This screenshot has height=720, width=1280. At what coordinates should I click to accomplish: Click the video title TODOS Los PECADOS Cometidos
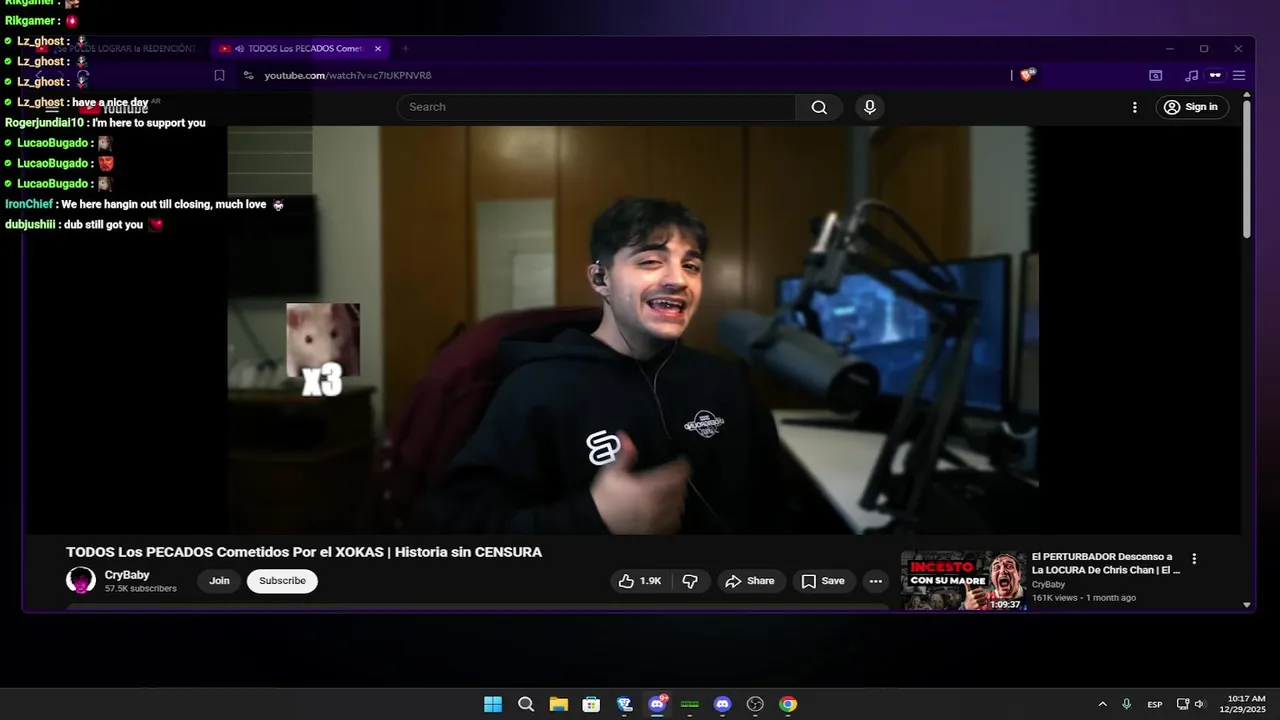[x=304, y=552]
